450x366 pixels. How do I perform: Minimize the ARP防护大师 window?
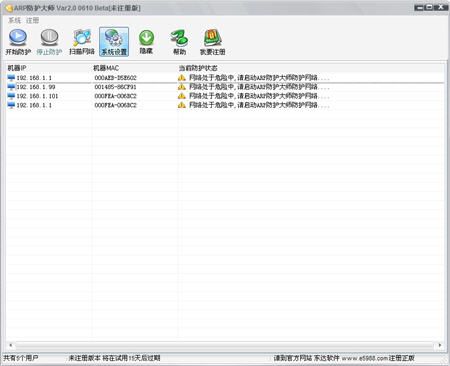pos(420,7)
